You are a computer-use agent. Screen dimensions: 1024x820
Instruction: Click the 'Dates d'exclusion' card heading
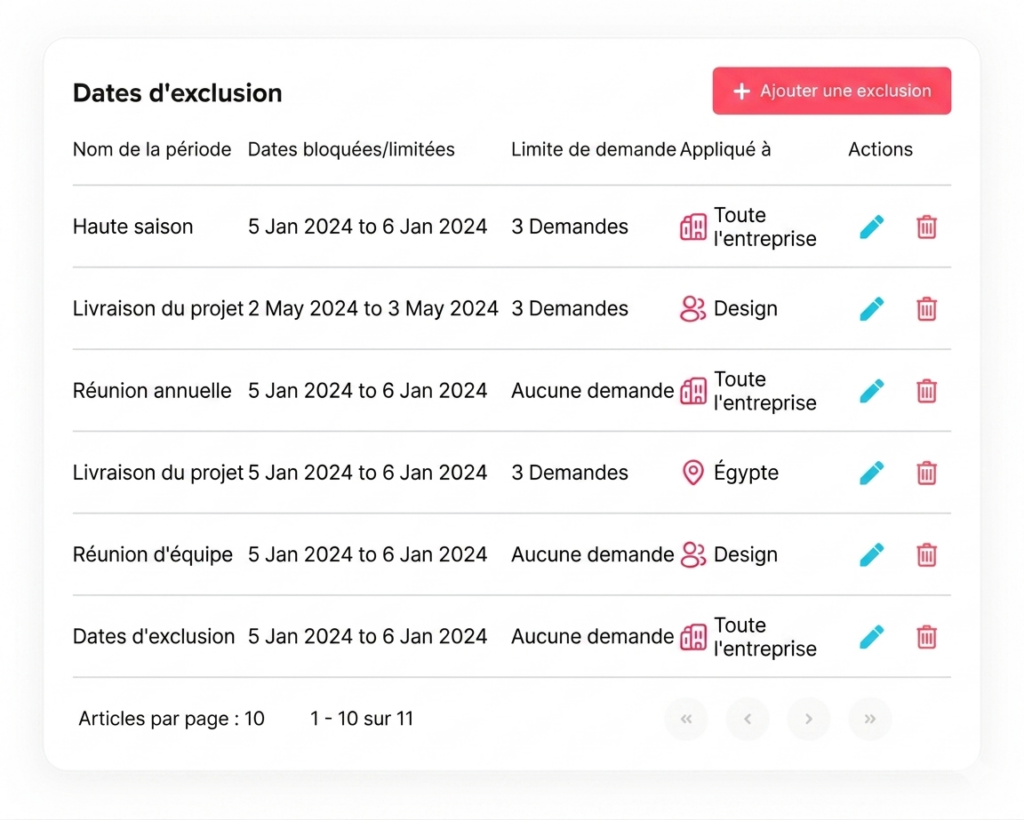[178, 93]
